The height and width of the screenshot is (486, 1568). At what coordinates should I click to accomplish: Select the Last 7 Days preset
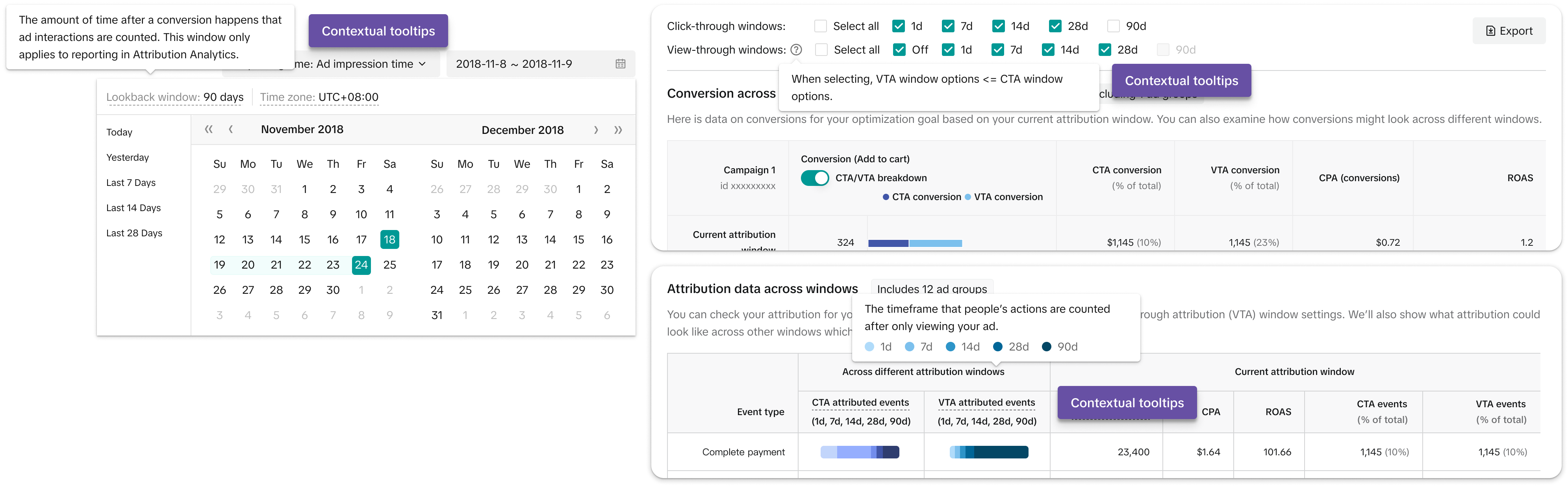pyautogui.click(x=131, y=183)
